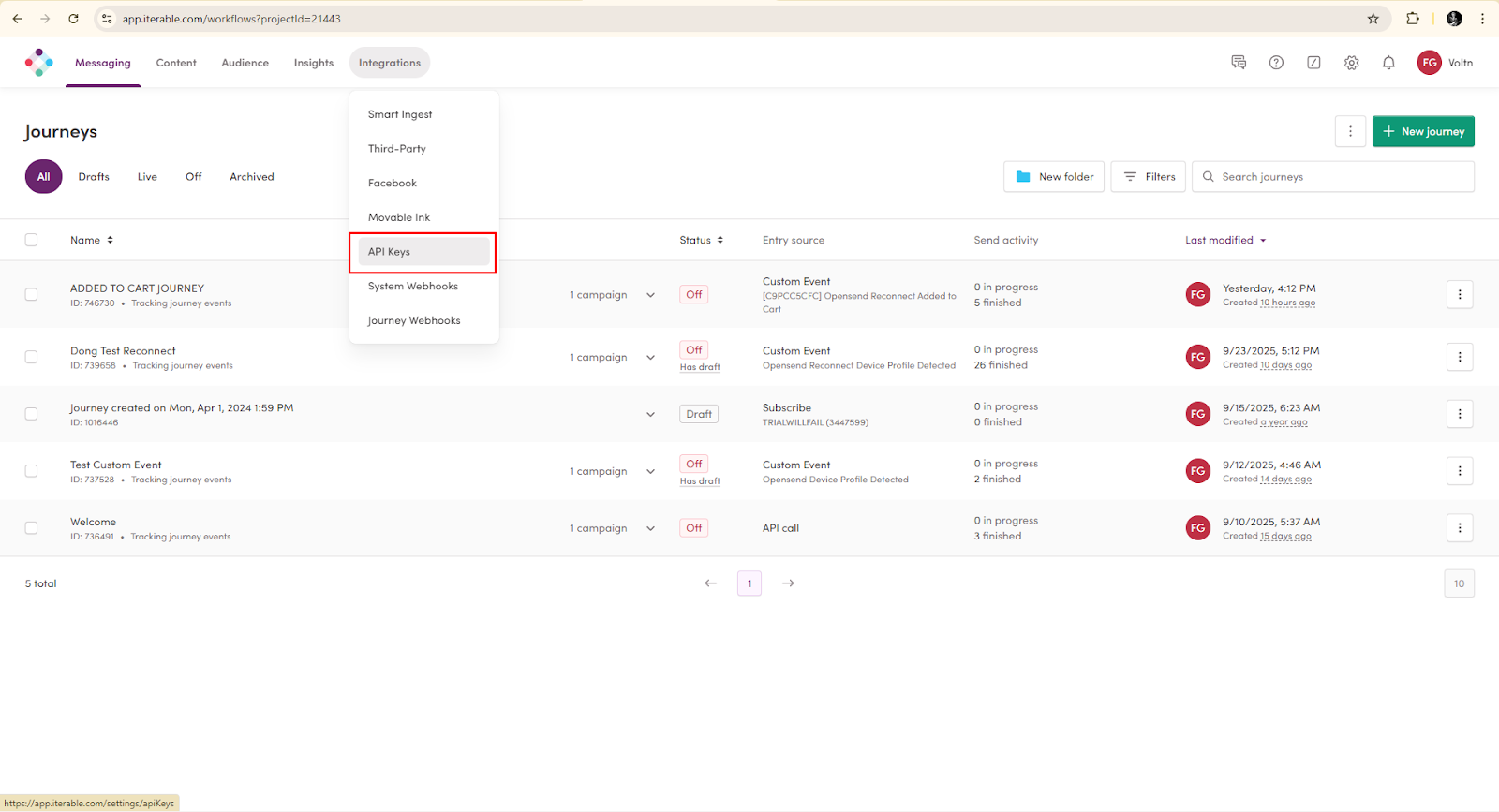Open row actions for Welcome journey
This screenshot has height=812, width=1499.
(1459, 528)
